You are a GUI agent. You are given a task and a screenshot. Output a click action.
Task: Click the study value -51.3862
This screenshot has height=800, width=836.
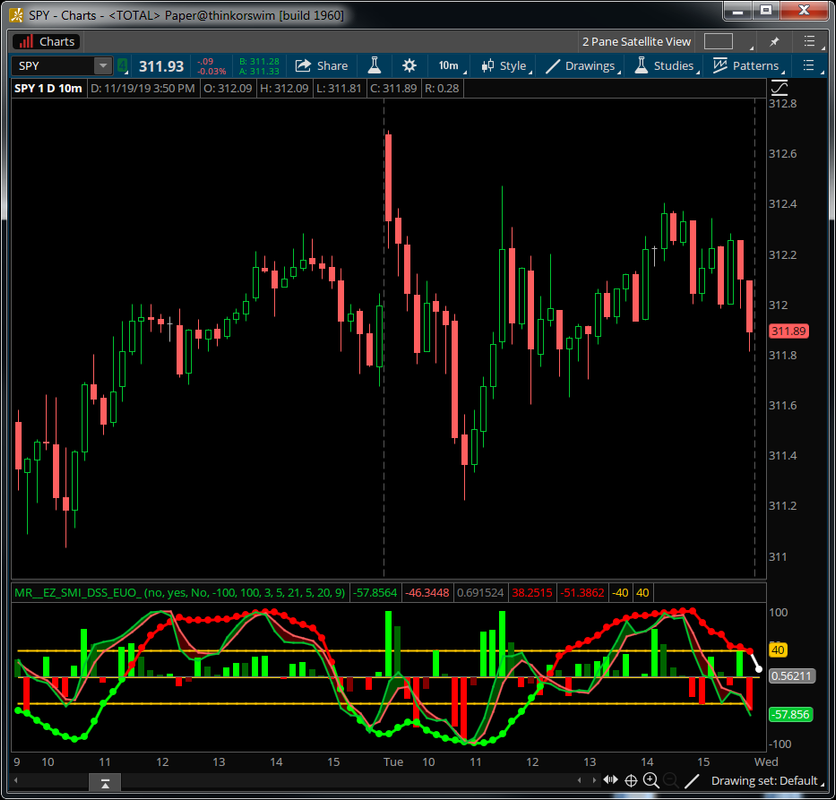582,593
